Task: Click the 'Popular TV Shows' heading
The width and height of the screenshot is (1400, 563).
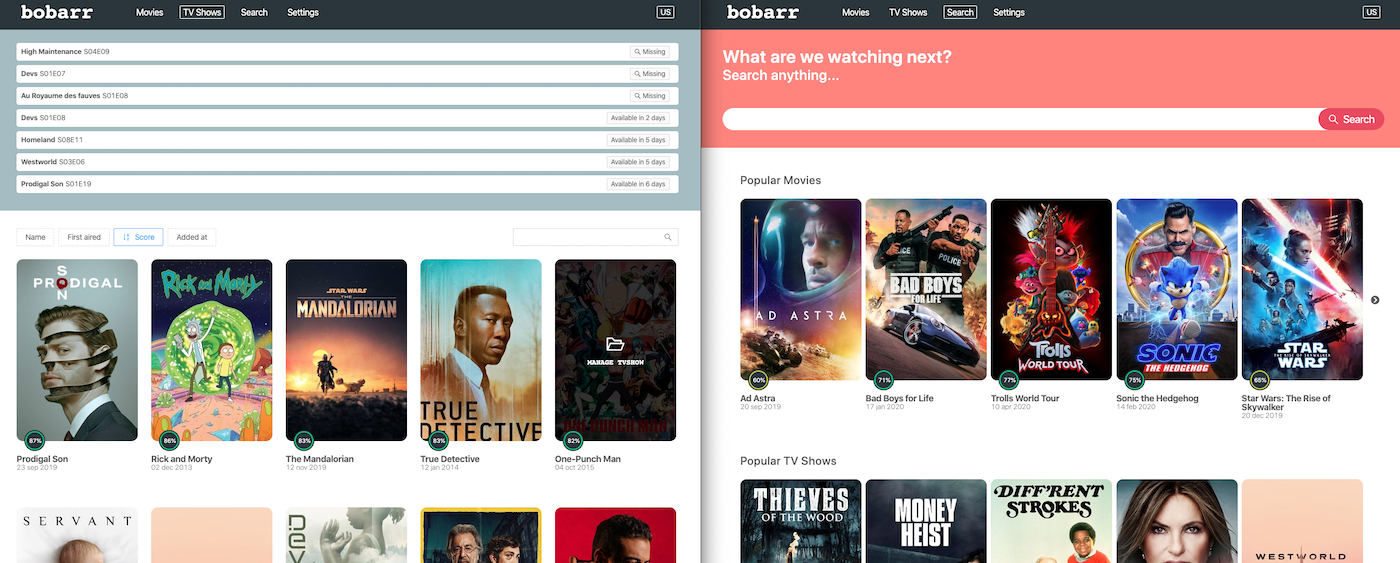Action: pos(788,461)
